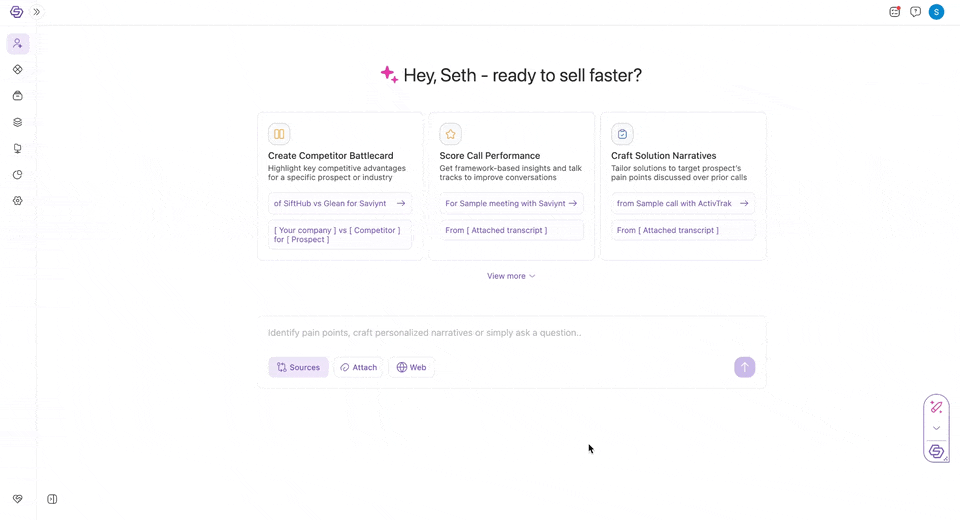Expand the sidebar with double-chevron arrow

click(x=37, y=12)
